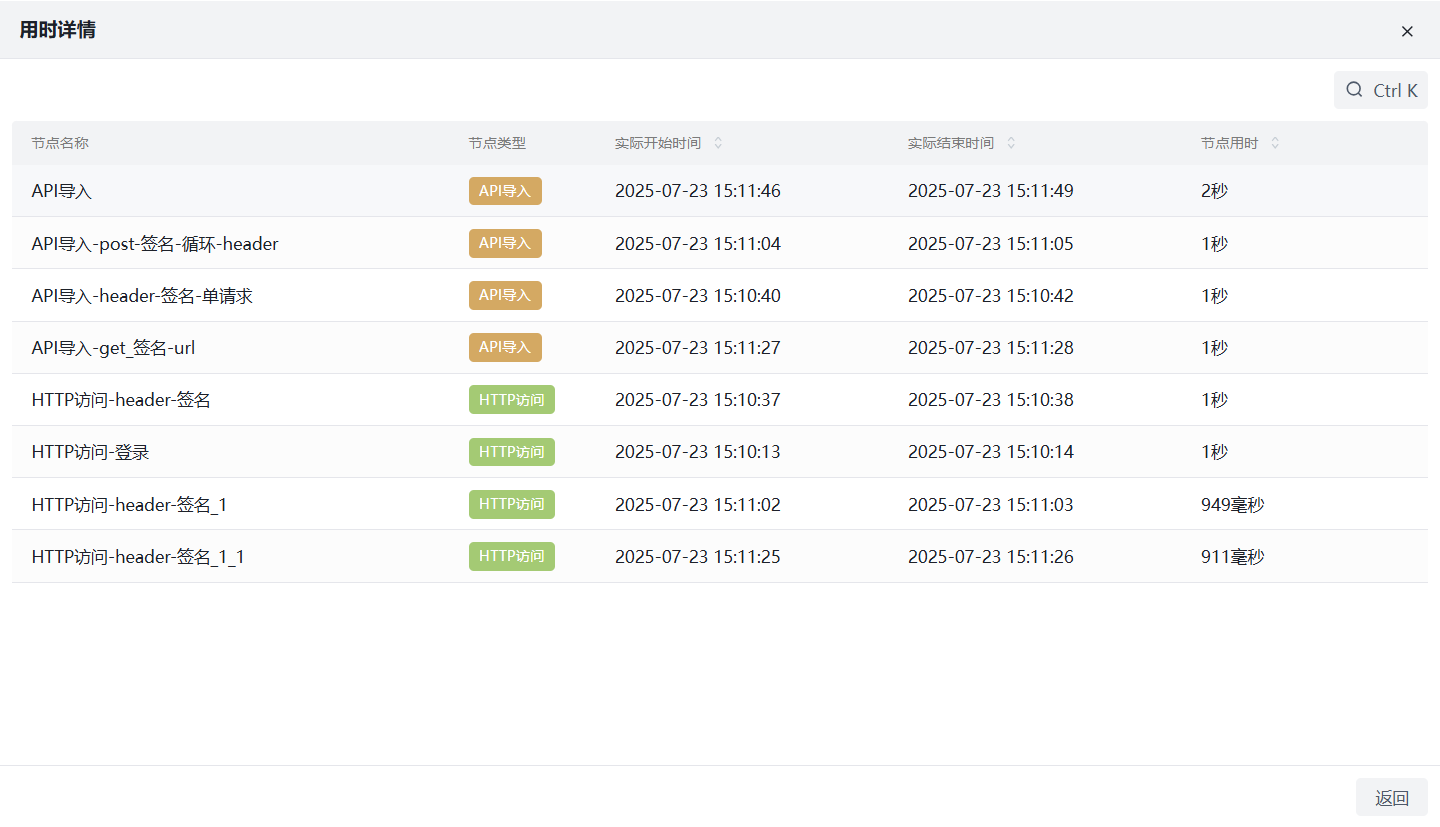Viewport: 1440px width, 827px height.
Task: Click the 用时详情 dialog title
Action: pyautogui.click(x=58, y=30)
